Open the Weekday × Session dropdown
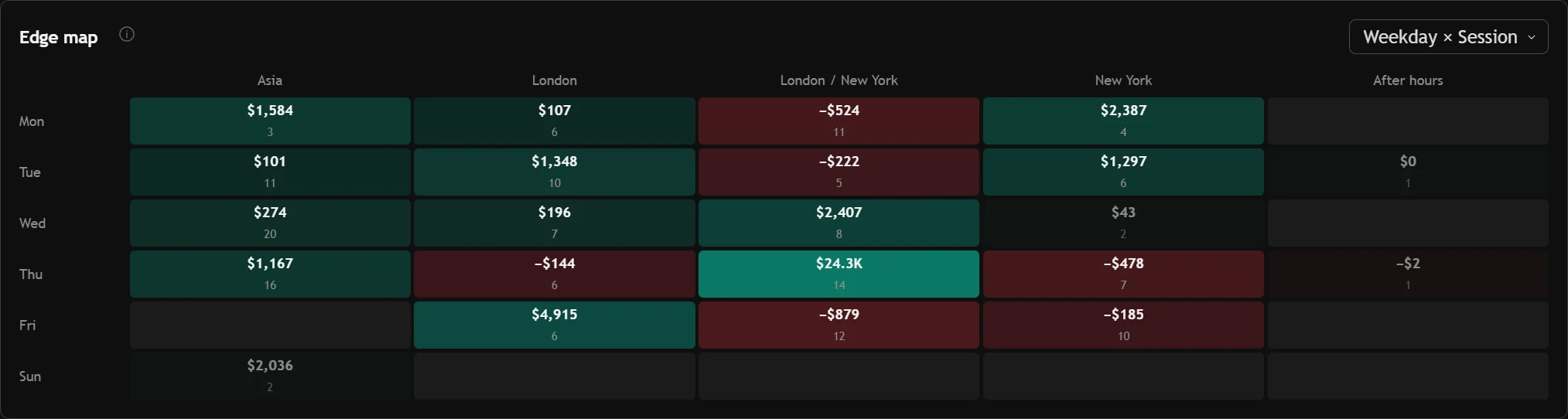The image size is (1568, 419). point(1448,37)
